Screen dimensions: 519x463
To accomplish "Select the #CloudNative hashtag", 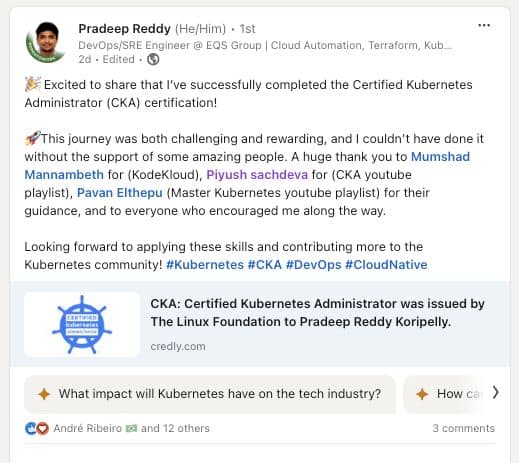I will tap(386, 265).
